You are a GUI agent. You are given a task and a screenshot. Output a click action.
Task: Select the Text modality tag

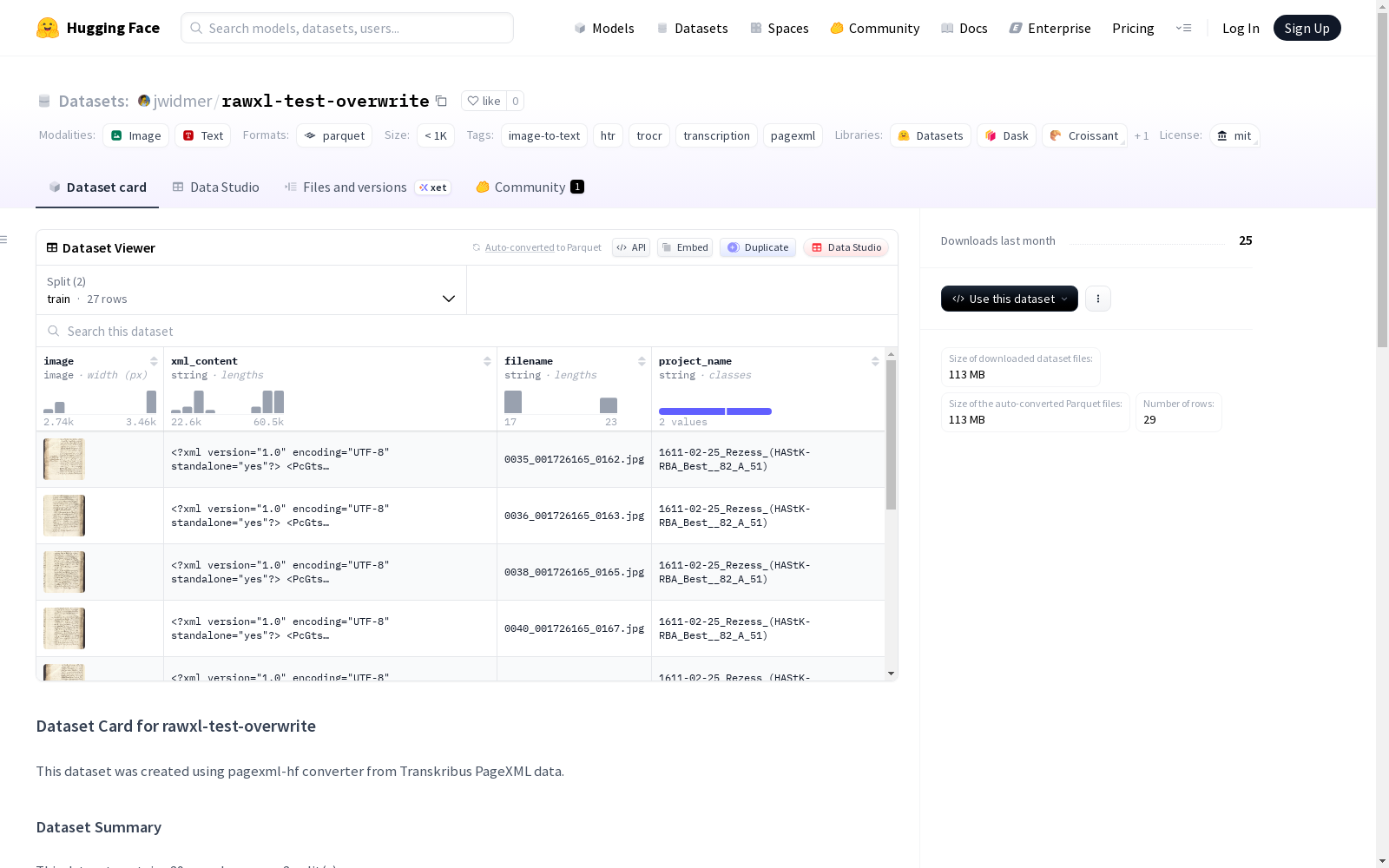(x=203, y=135)
